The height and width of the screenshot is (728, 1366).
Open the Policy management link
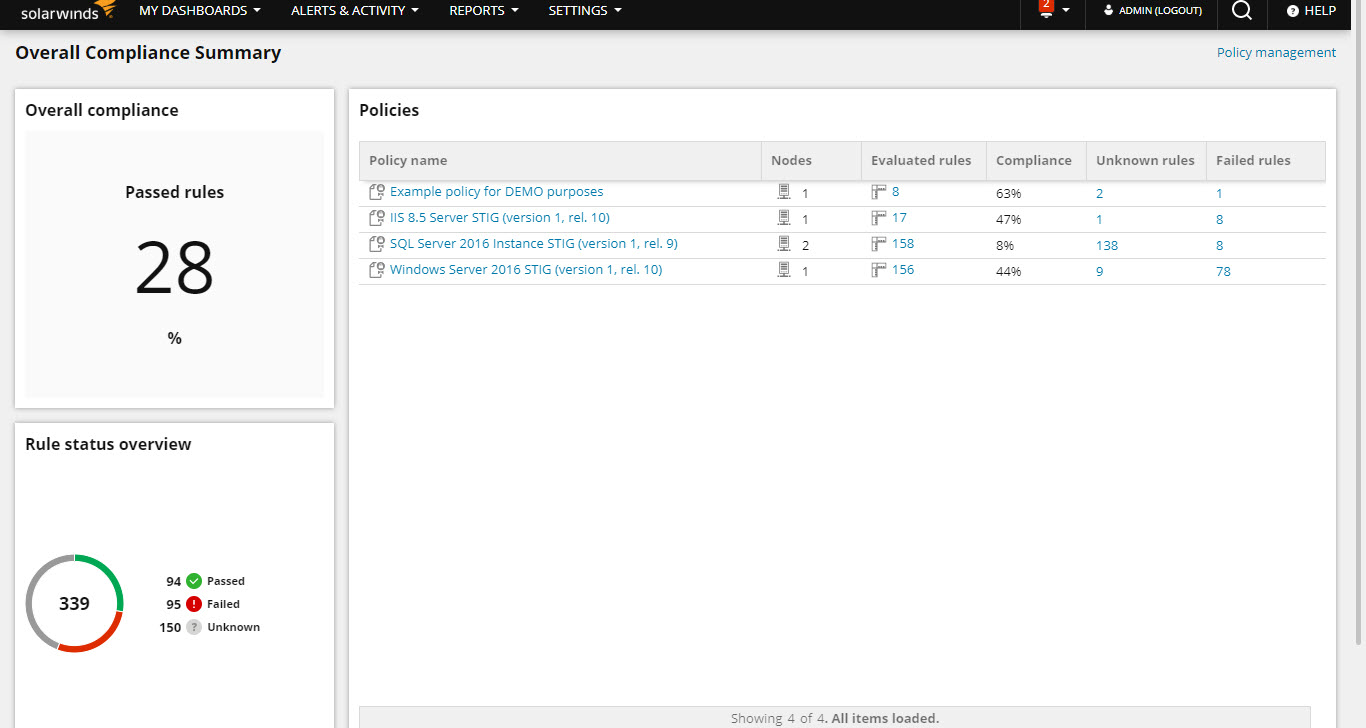[1276, 53]
